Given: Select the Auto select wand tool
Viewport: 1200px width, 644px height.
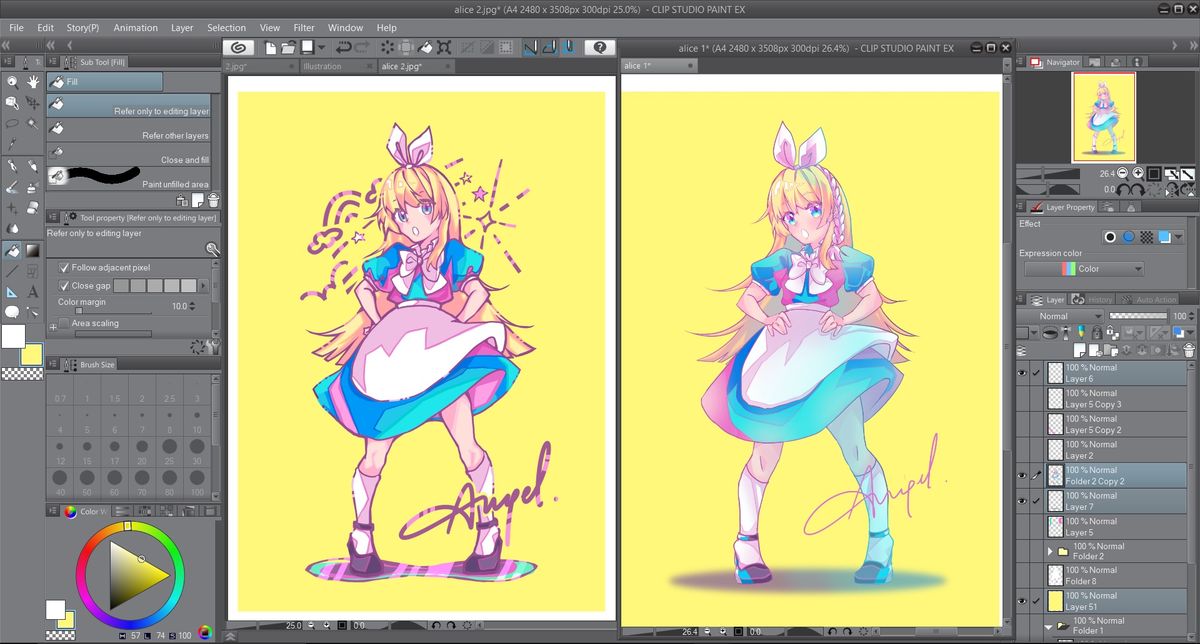Looking at the screenshot, I should (x=33, y=124).
